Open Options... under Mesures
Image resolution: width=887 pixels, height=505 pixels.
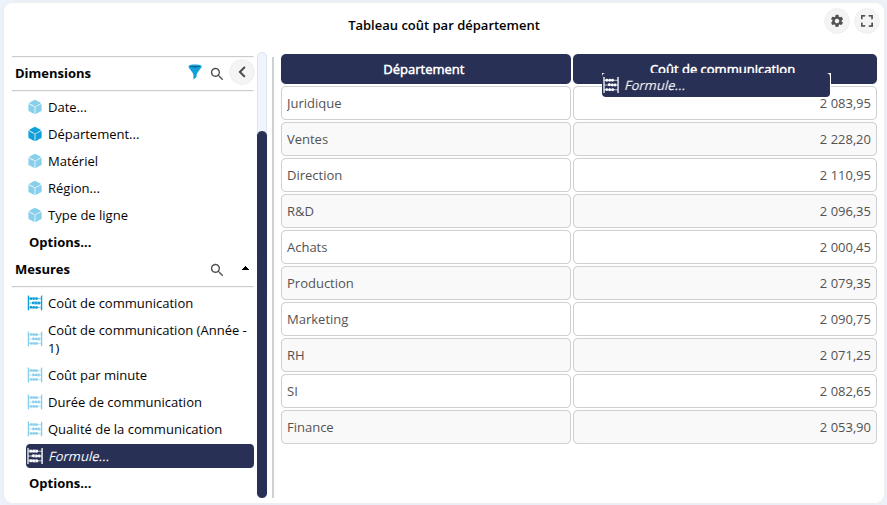[x=60, y=483]
